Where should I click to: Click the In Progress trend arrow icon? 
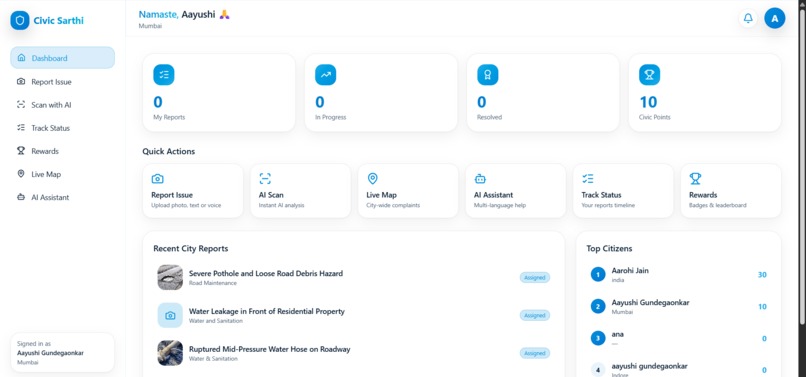[x=325, y=75]
